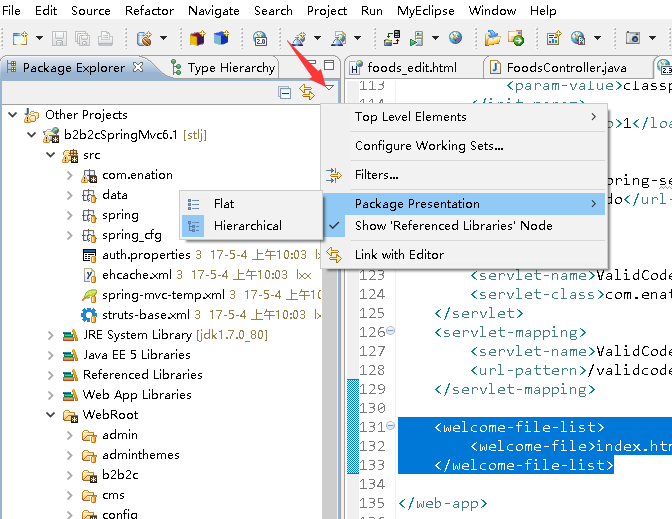Click the Filters icon in menu
Viewport: 672px width, 519px height.
pos(333,175)
